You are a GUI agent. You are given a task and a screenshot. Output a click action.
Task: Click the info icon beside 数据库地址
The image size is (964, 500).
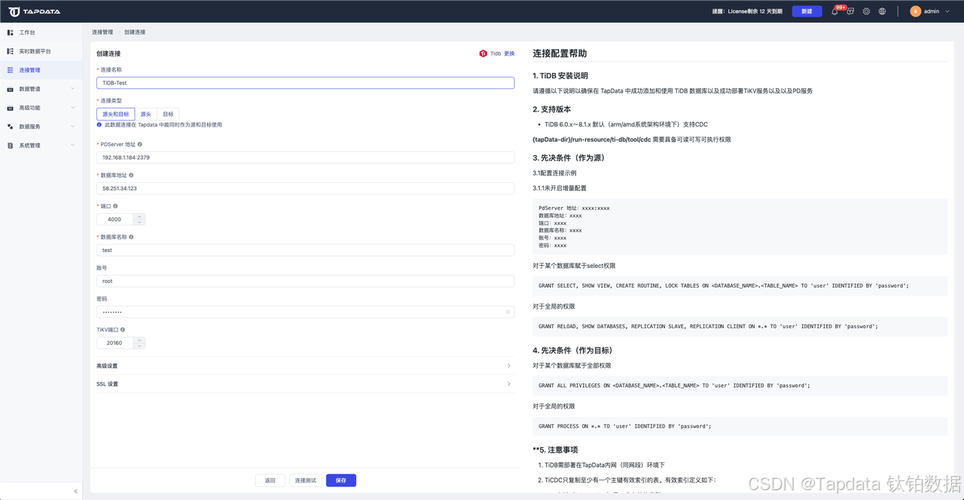click(x=131, y=175)
